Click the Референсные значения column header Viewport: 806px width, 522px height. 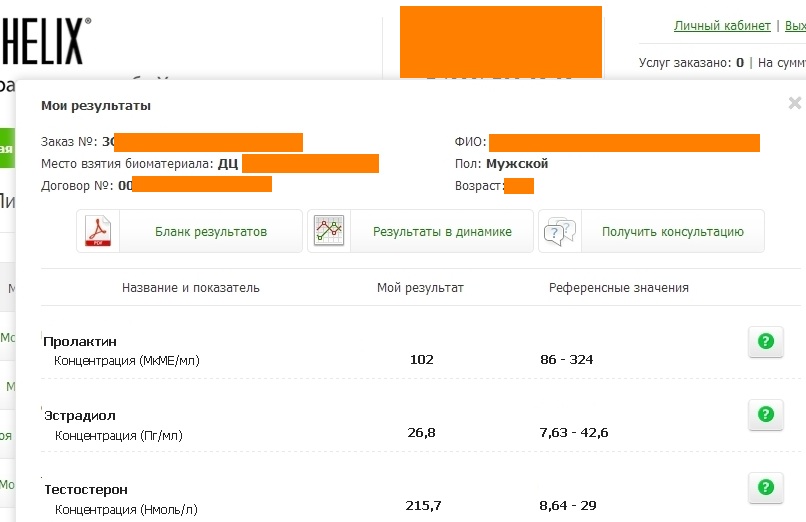point(618,288)
